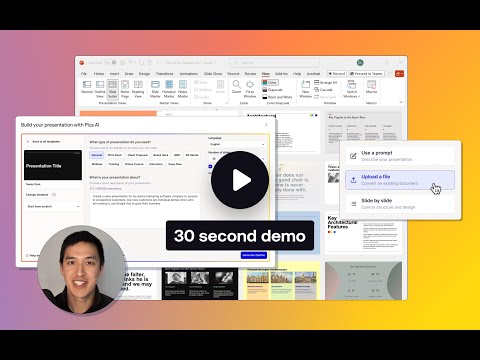This screenshot has height=360, width=480.
Task: Switch to the Insert ribbon tab
Action: [114, 73]
